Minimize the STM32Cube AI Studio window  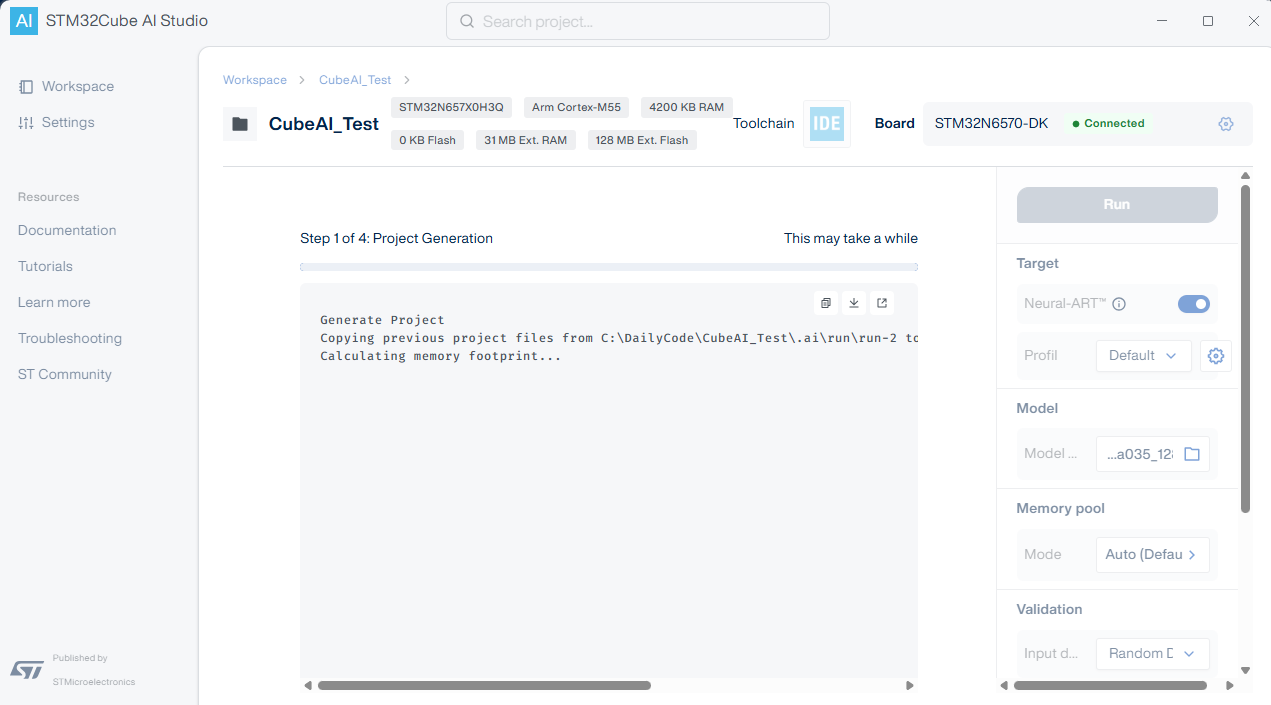(1161, 21)
